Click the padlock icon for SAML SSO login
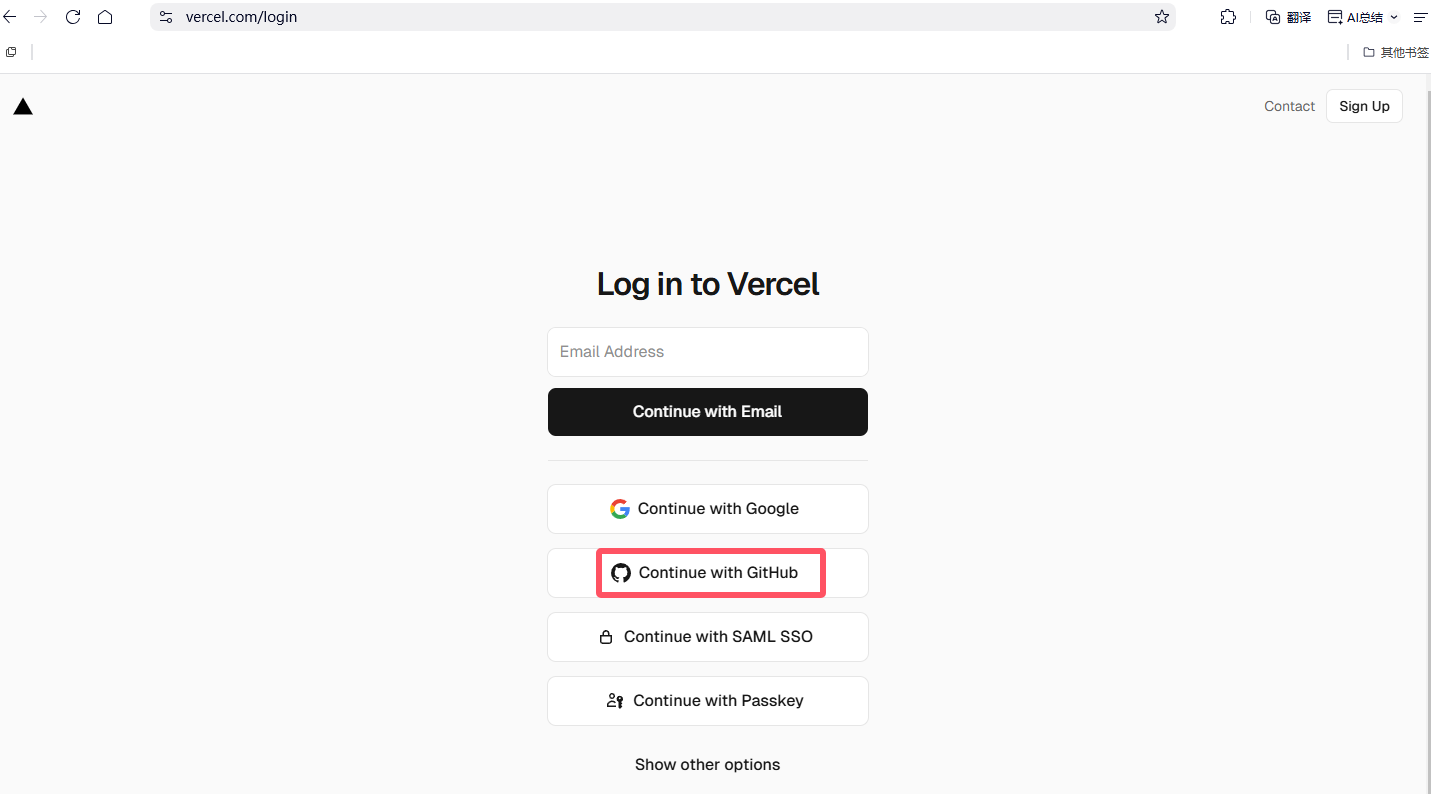Image resolution: width=1431 pixels, height=794 pixels. (605, 636)
